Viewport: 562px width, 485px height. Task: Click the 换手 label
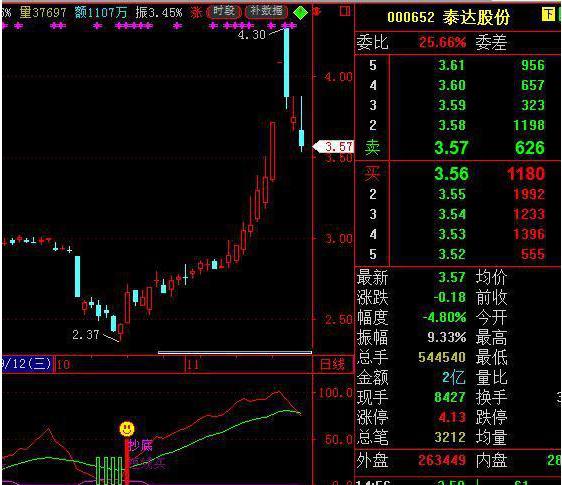[491, 397]
